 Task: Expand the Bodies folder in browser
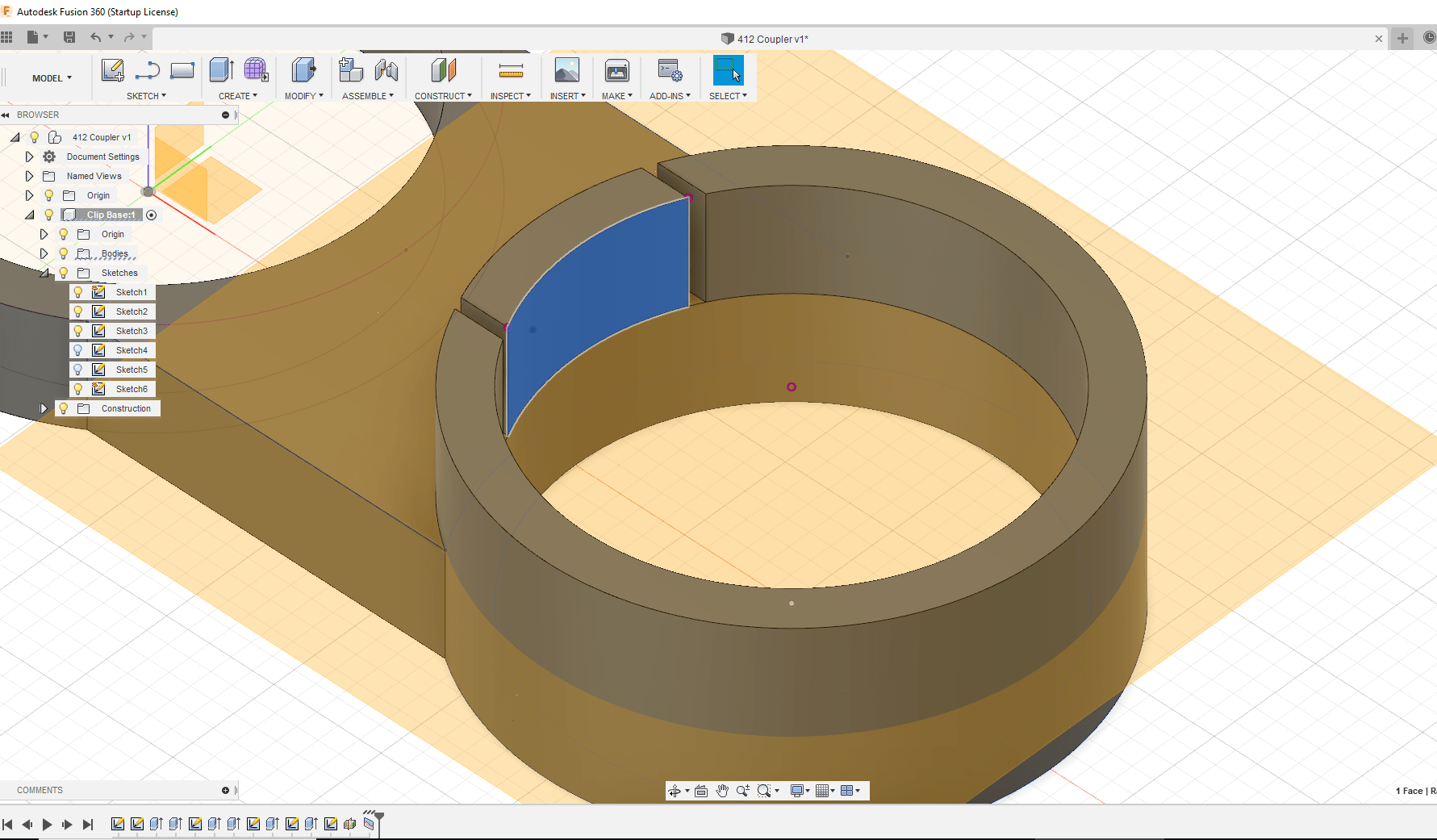(x=44, y=253)
